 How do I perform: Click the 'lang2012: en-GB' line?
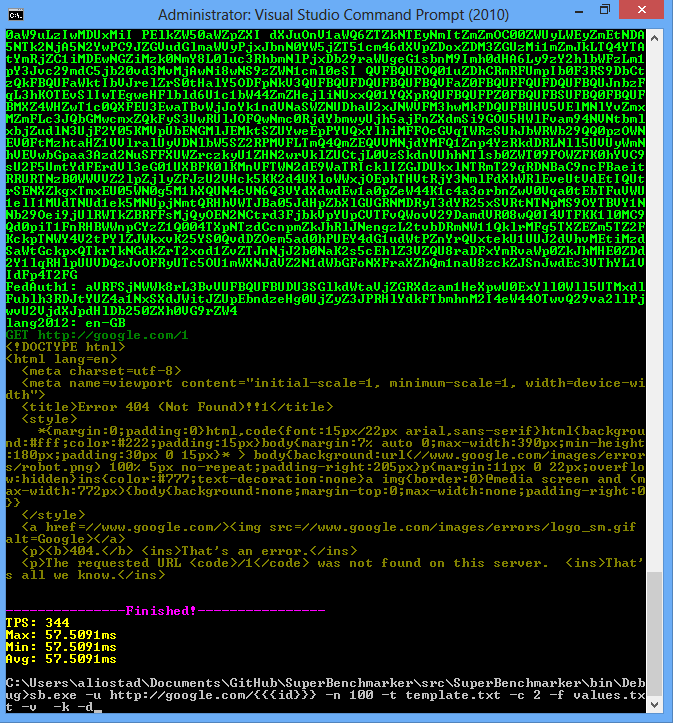(x=66, y=323)
